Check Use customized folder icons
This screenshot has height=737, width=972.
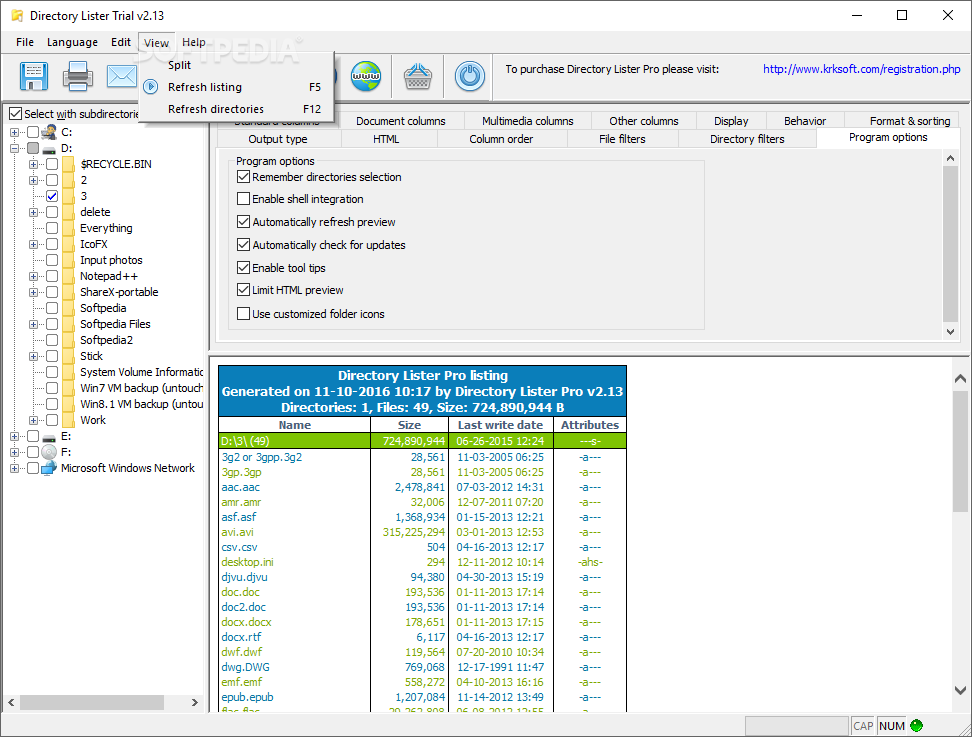244,314
